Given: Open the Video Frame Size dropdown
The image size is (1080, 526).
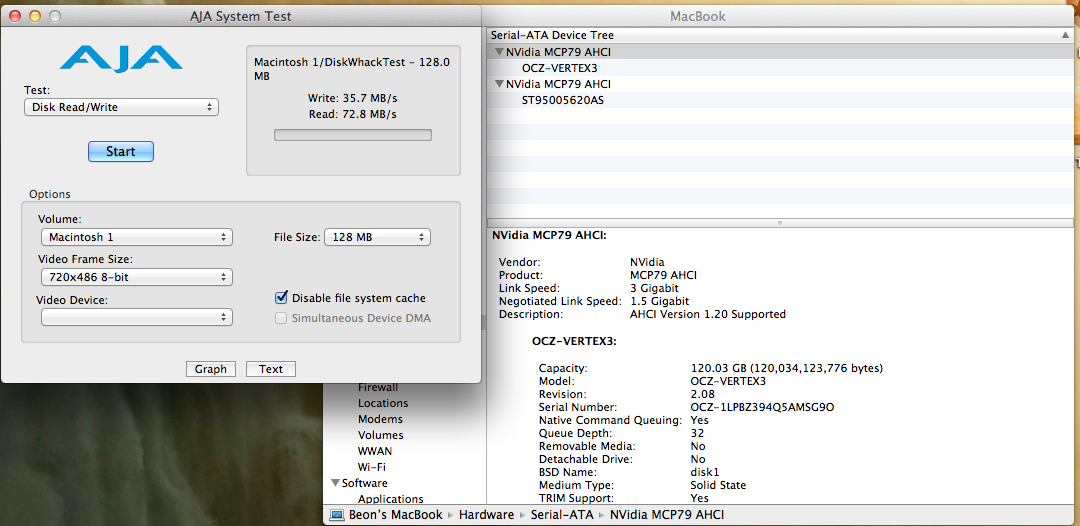Looking at the screenshot, I should click(136, 277).
